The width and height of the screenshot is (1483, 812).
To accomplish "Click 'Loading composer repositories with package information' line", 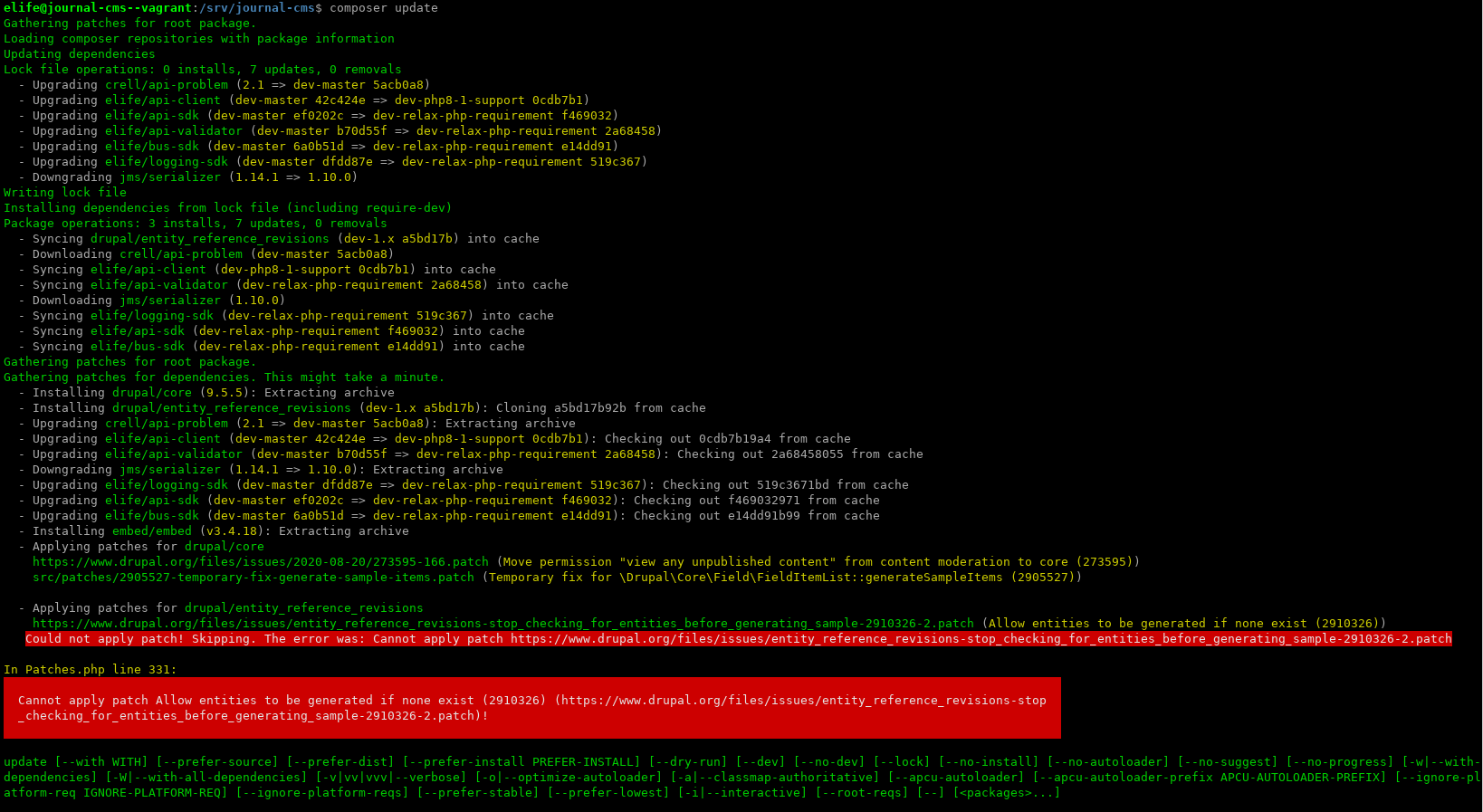I will (199, 39).
